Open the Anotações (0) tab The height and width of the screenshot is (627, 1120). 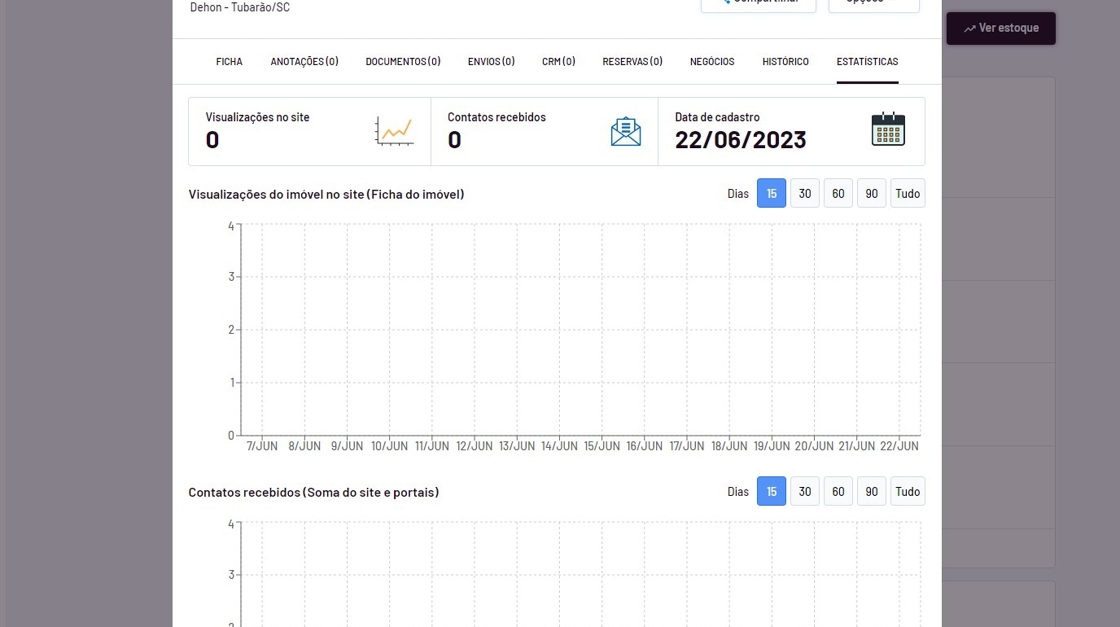pos(304,62)
